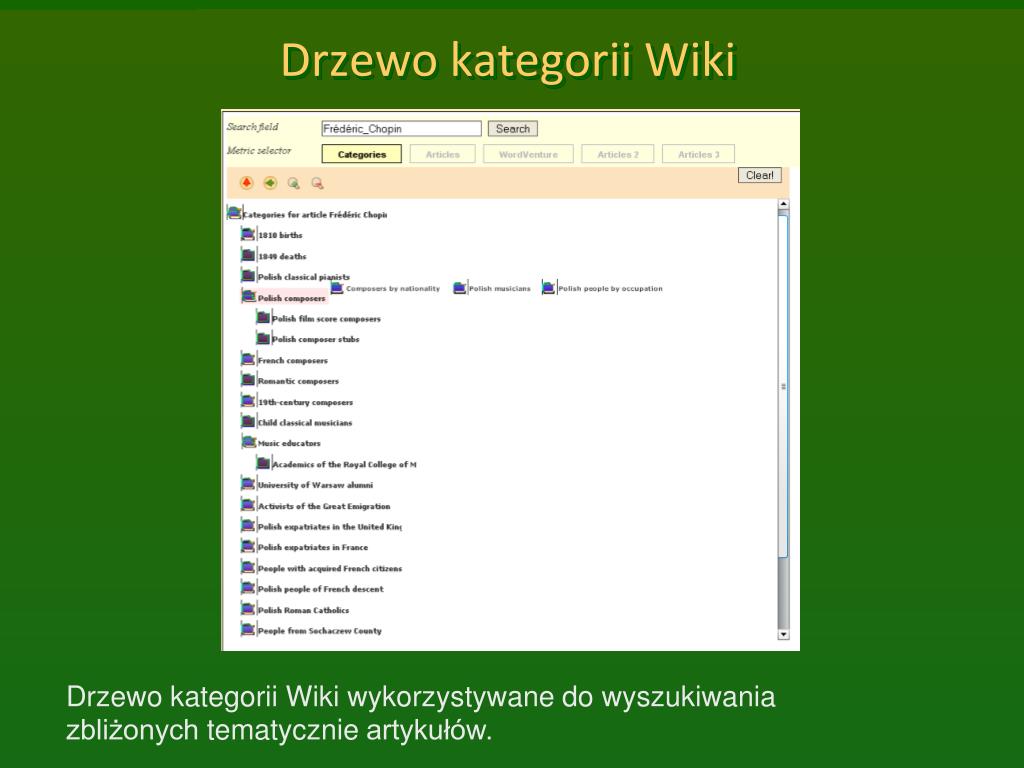Click the zoom-in magnifier icon

click(x=294, y=184)
